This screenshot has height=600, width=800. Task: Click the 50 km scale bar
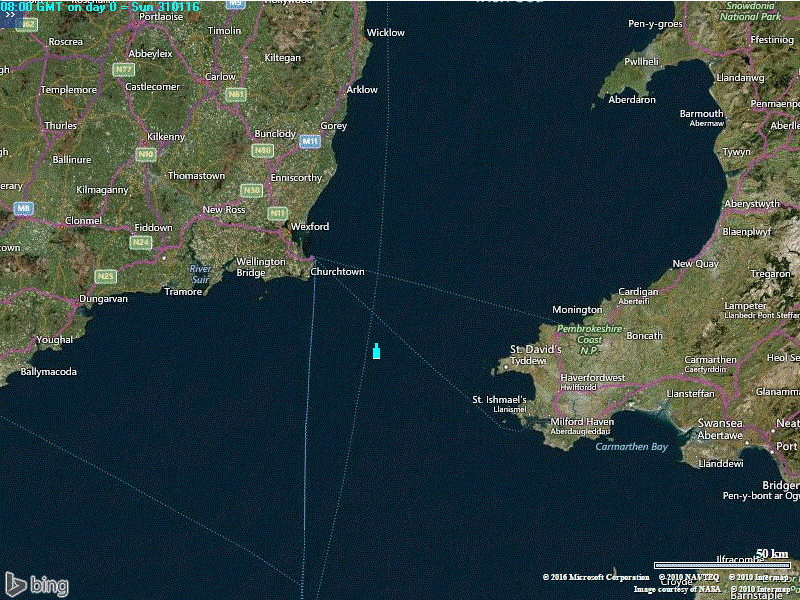[x=721, y=565]
